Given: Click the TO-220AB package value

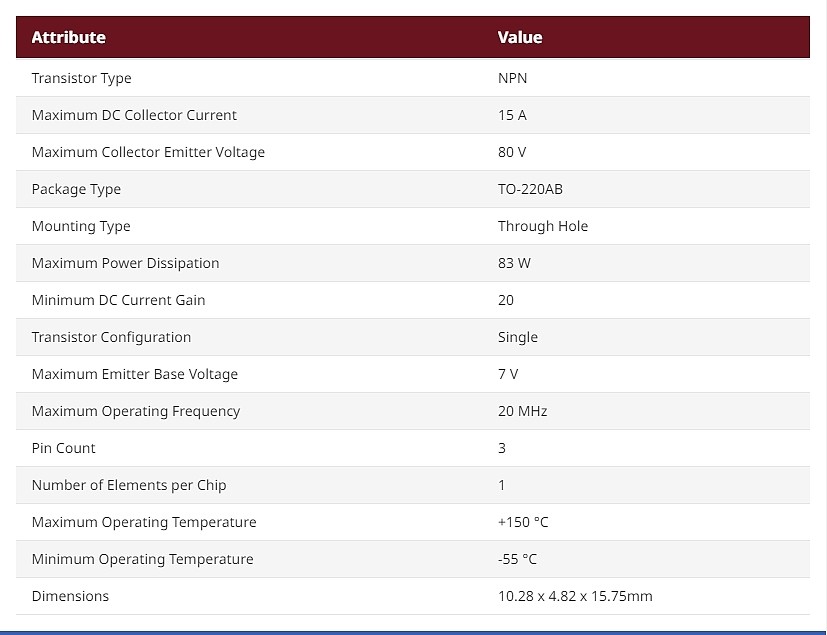Looking at the screenshot, I should pyautogui.click(x=530, y=189).
